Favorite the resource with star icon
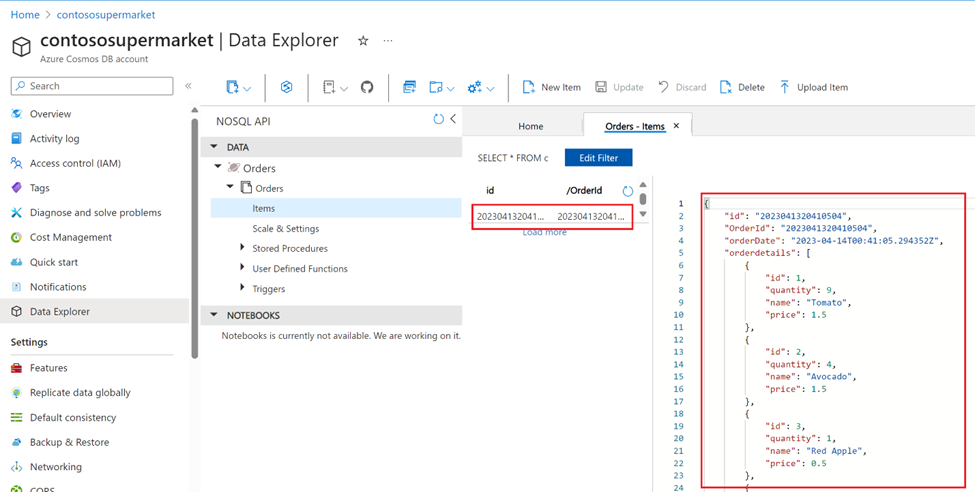 tap(363, 40)
